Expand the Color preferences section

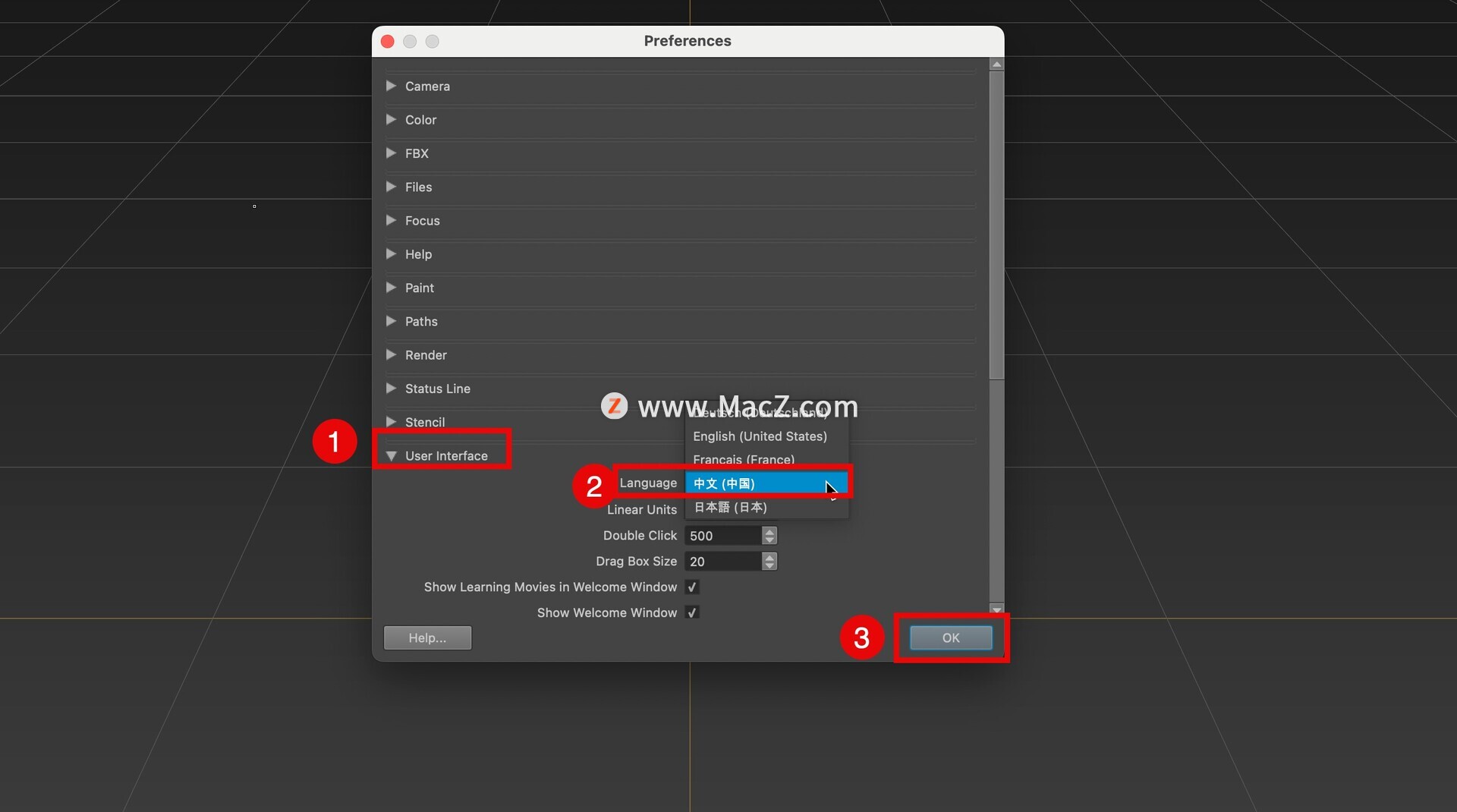[392, 120]
